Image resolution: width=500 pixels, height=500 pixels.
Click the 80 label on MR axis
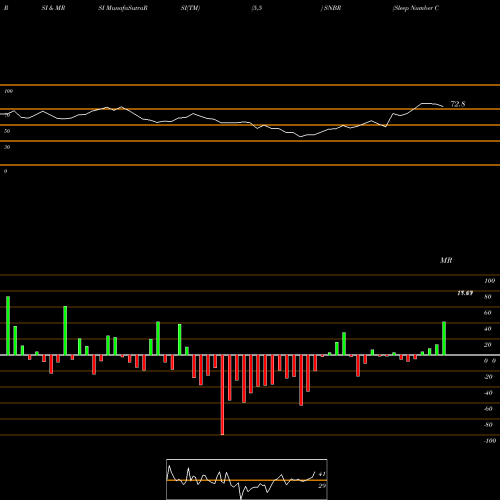(x=488, y=297)
